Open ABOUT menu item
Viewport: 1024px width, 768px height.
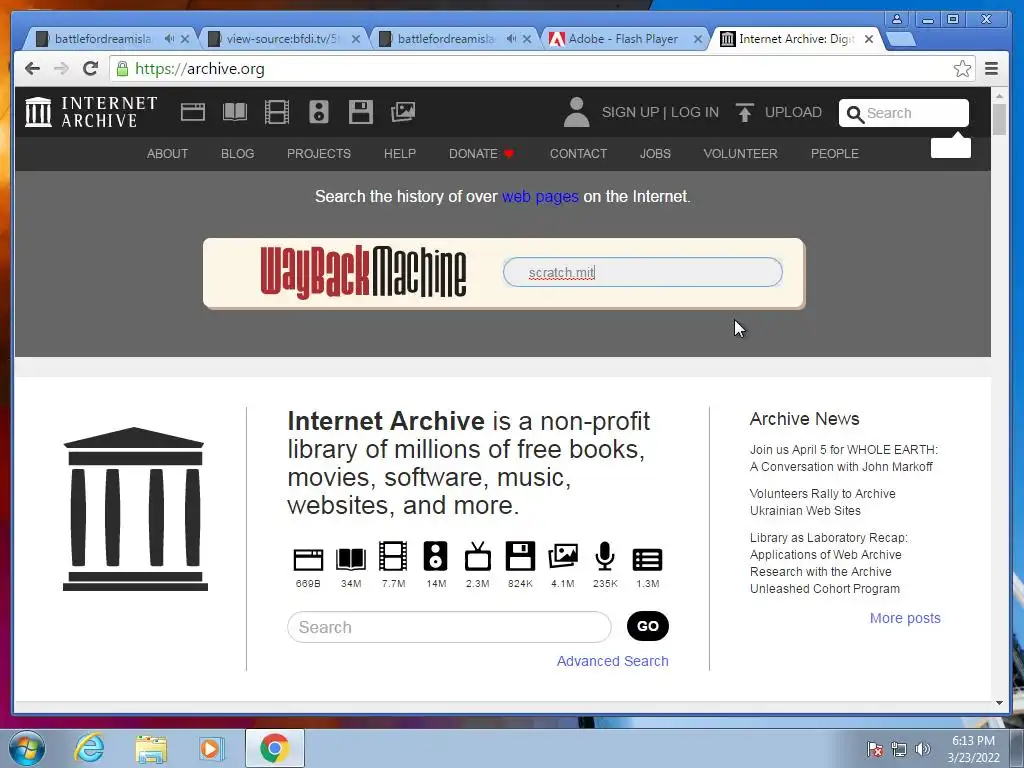pos(167,153)
